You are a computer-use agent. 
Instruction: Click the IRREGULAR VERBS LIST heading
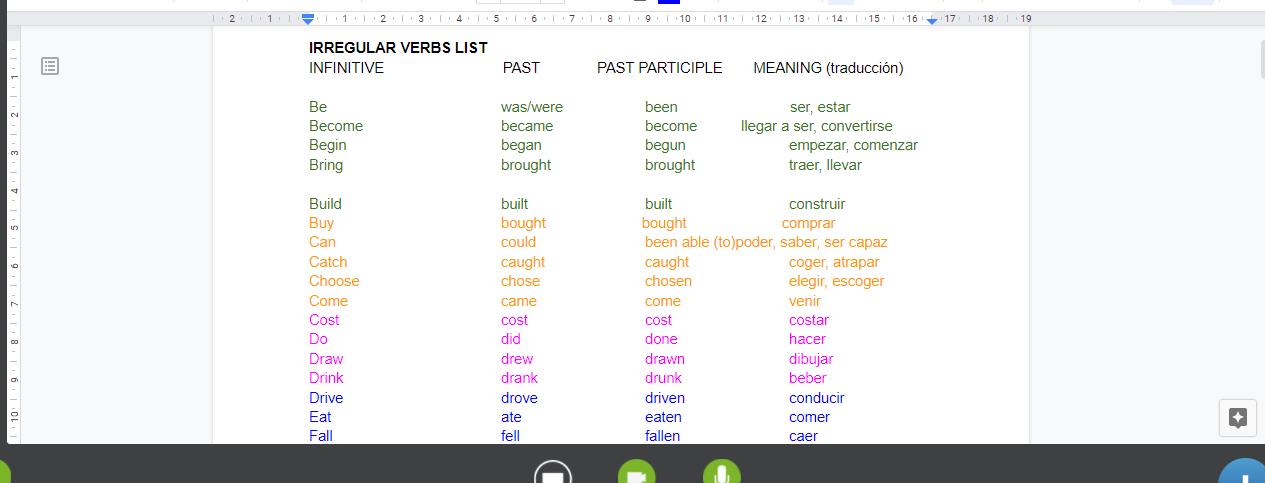coord(398,48)
